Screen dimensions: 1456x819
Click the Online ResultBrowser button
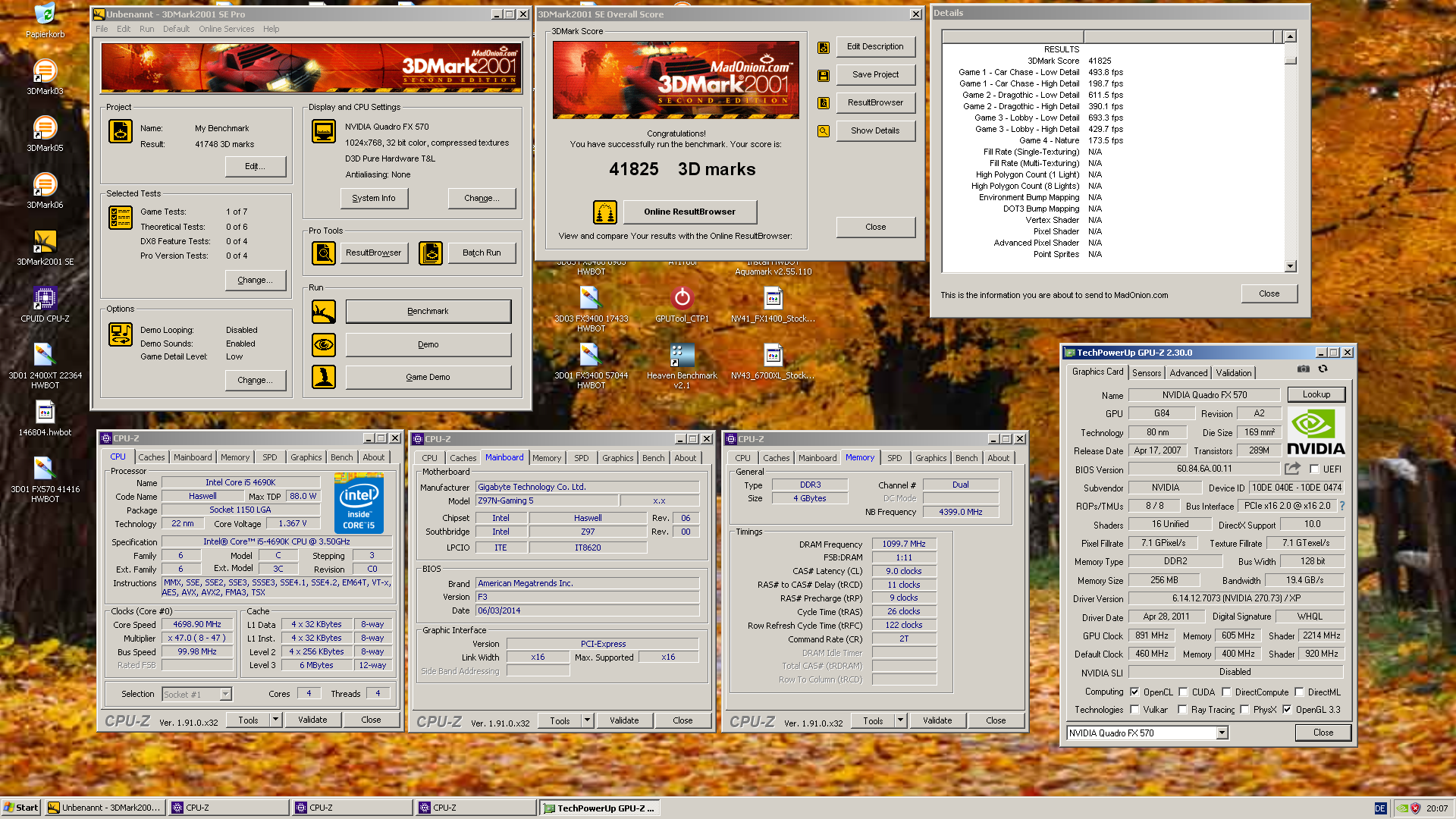tap(689, 212)
